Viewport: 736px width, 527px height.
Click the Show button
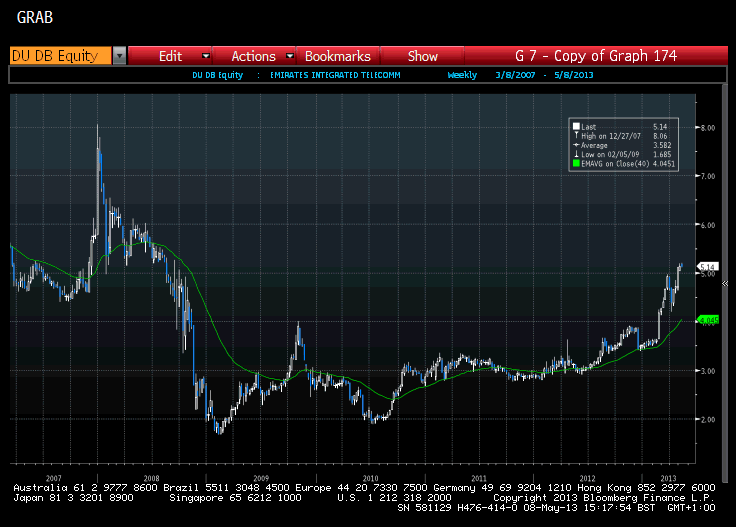tap(422, 56)
